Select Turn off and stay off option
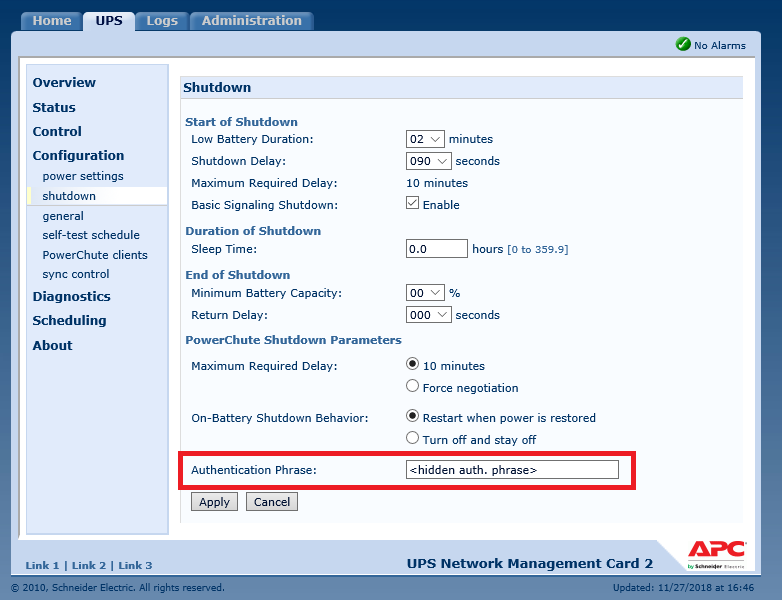 tap(412, 437)
